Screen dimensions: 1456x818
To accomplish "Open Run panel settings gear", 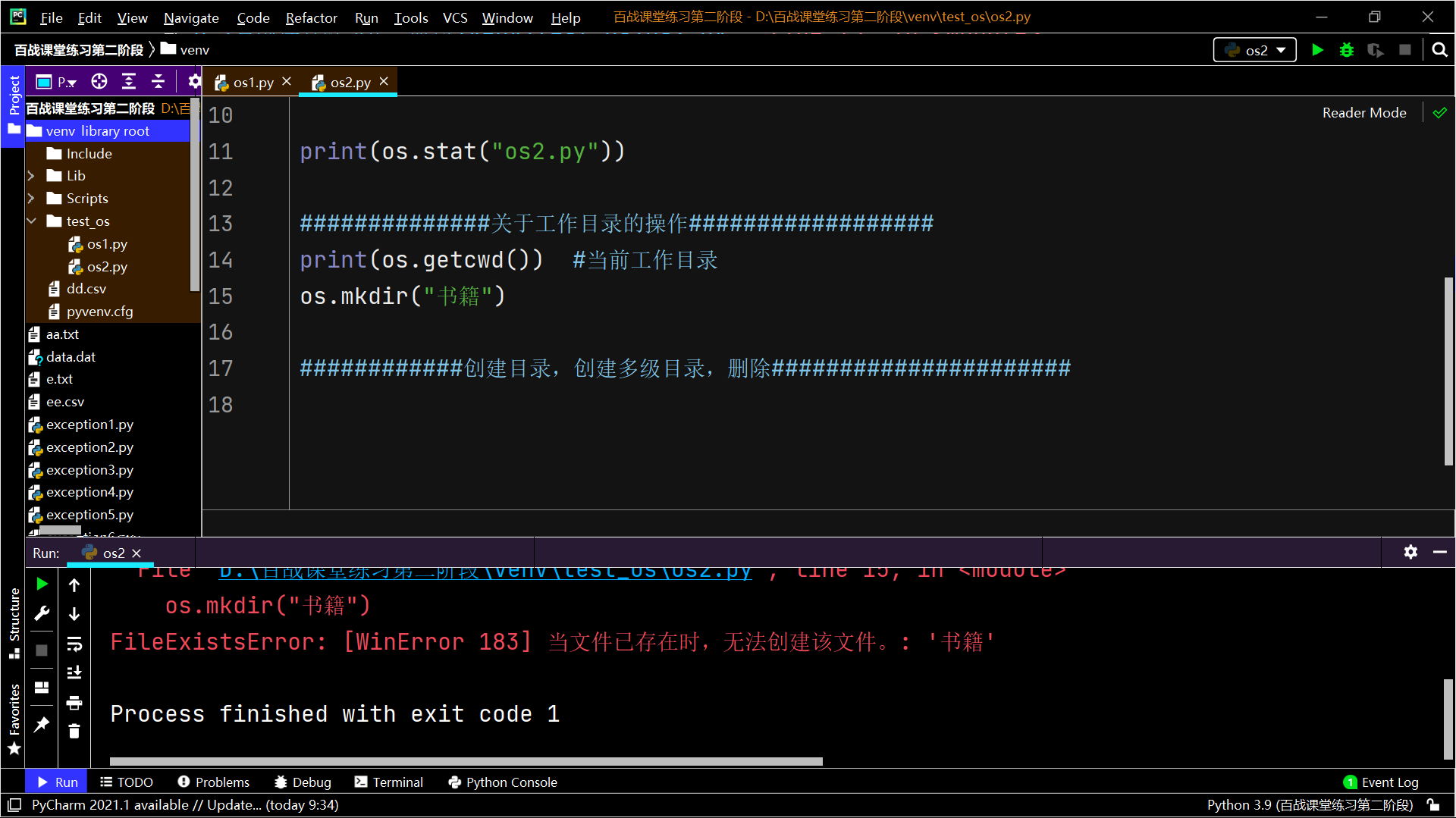I will pos(1410,552).
